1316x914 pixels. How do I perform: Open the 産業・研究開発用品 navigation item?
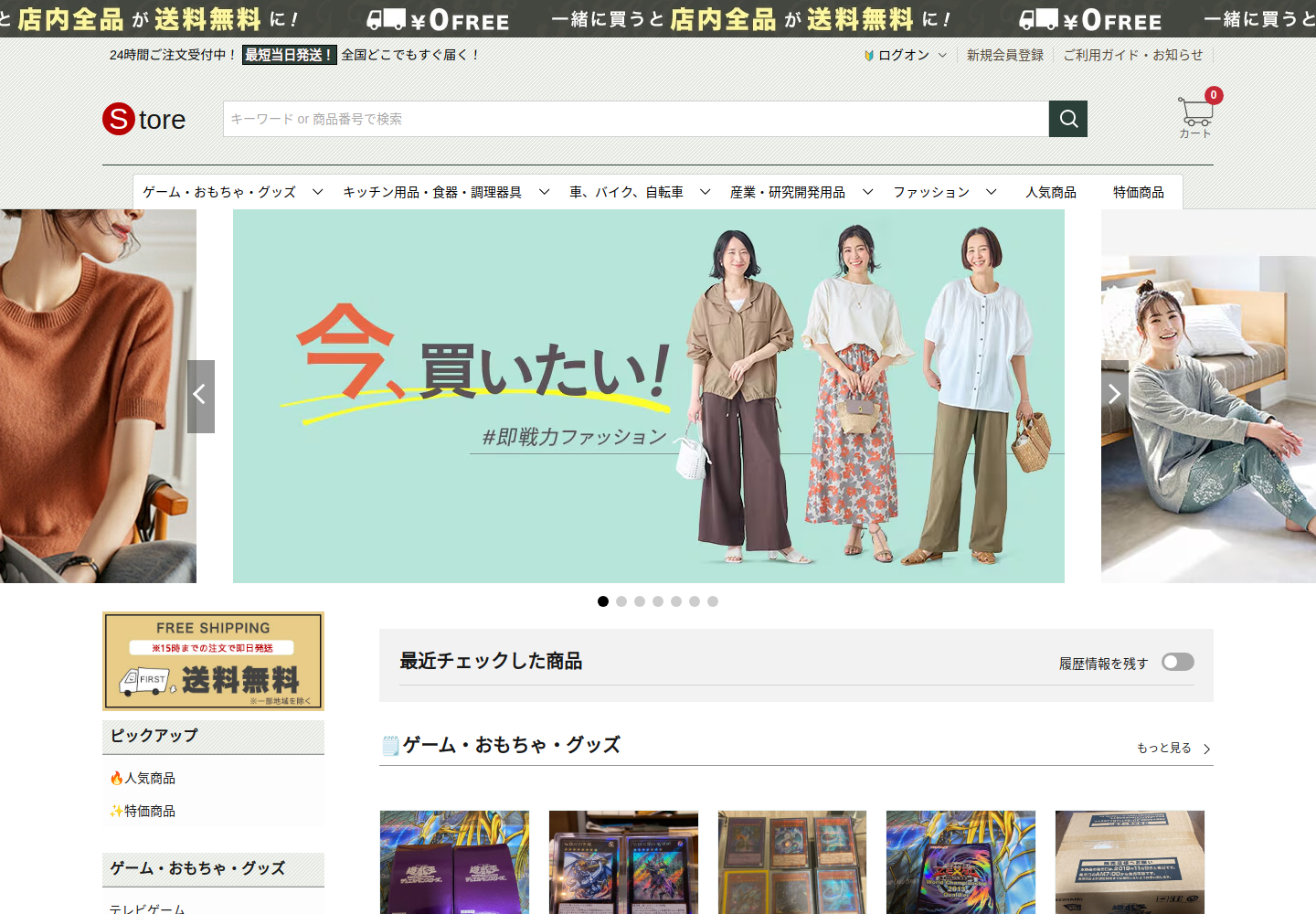coord(788,192)
